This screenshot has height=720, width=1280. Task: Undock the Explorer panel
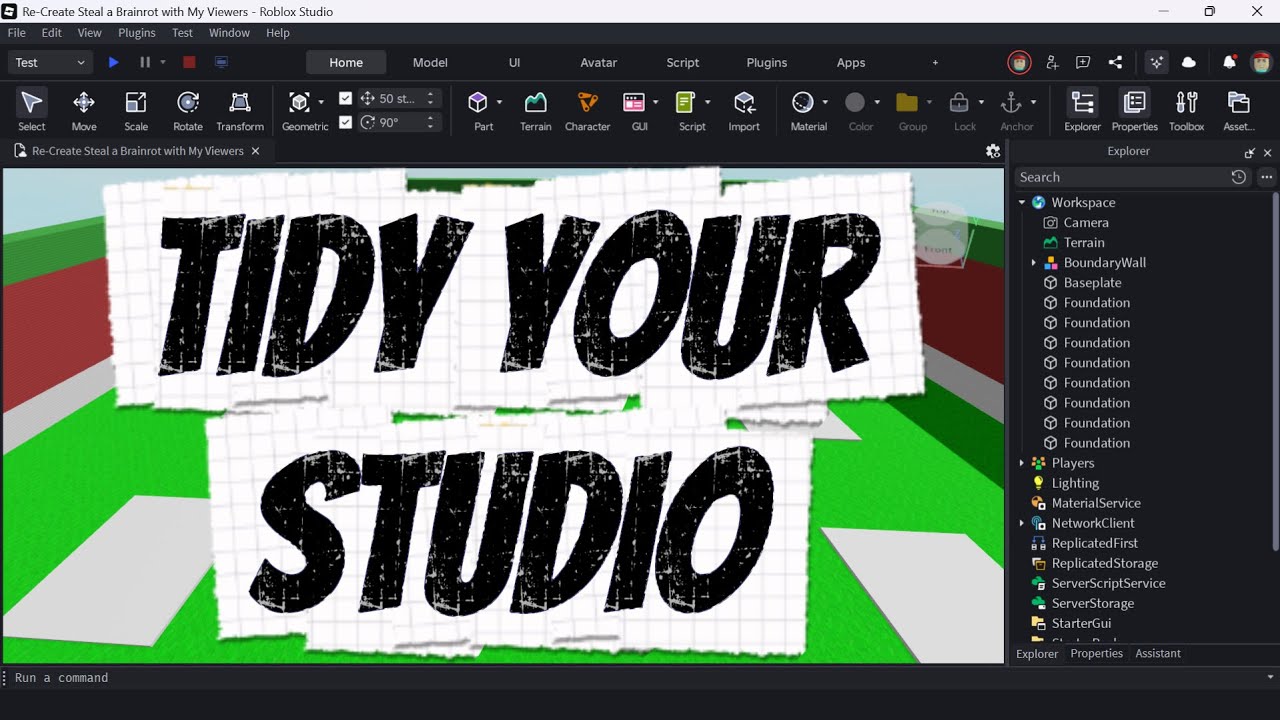tap(1249, 153)
